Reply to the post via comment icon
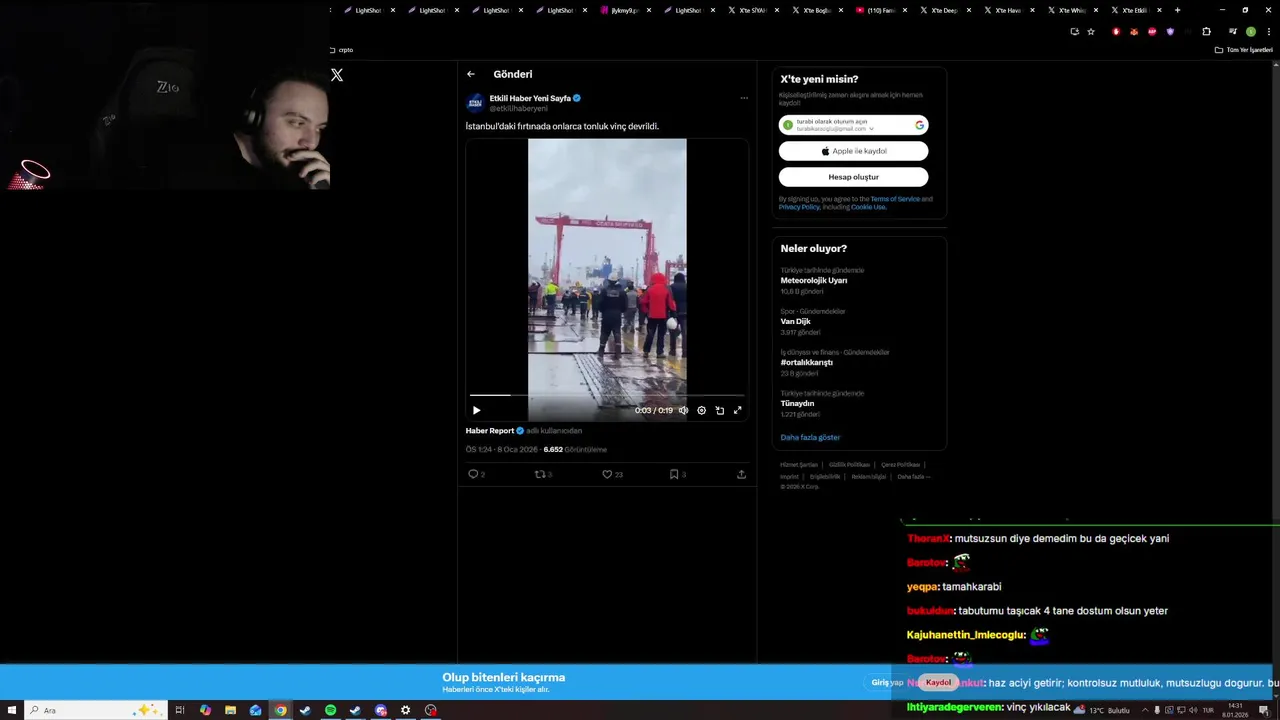This screenshot has height=720, width=1280. tap(474, 474)
